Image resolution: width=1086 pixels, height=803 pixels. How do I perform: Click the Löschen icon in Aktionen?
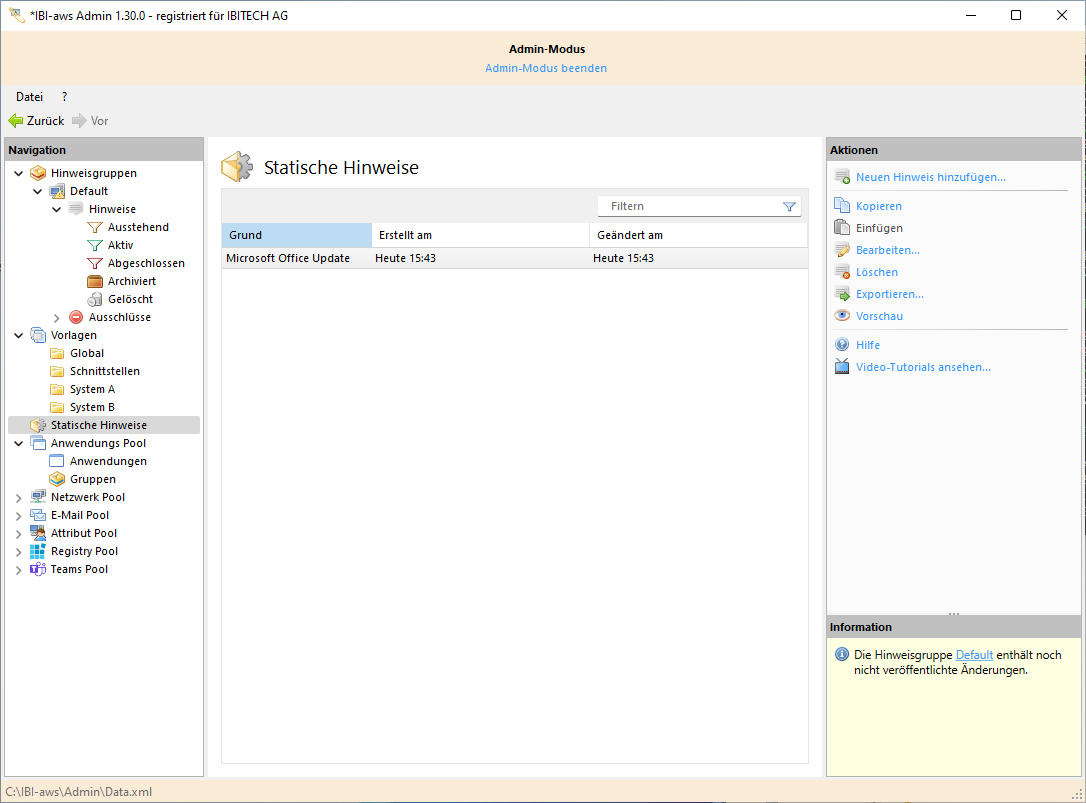(x=842, y=272)
